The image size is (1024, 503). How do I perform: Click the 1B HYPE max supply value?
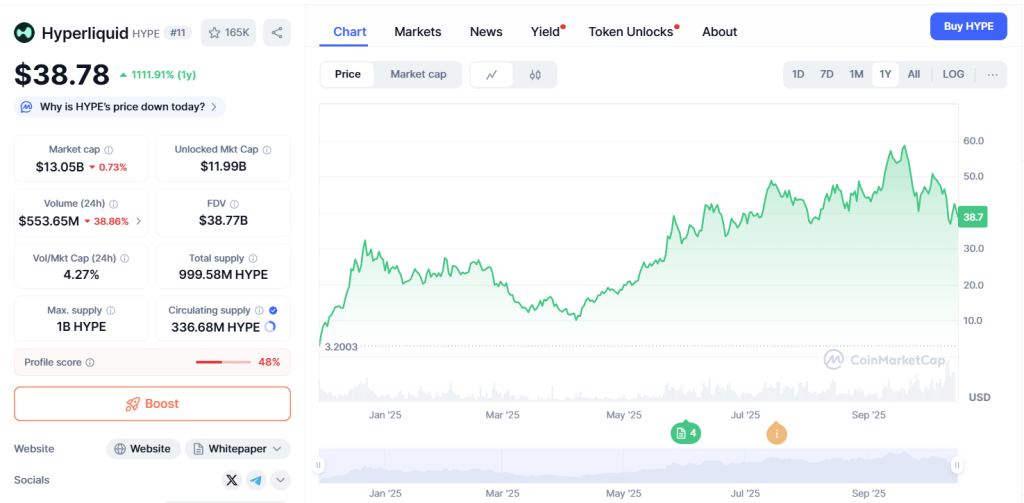click(81, 327)
